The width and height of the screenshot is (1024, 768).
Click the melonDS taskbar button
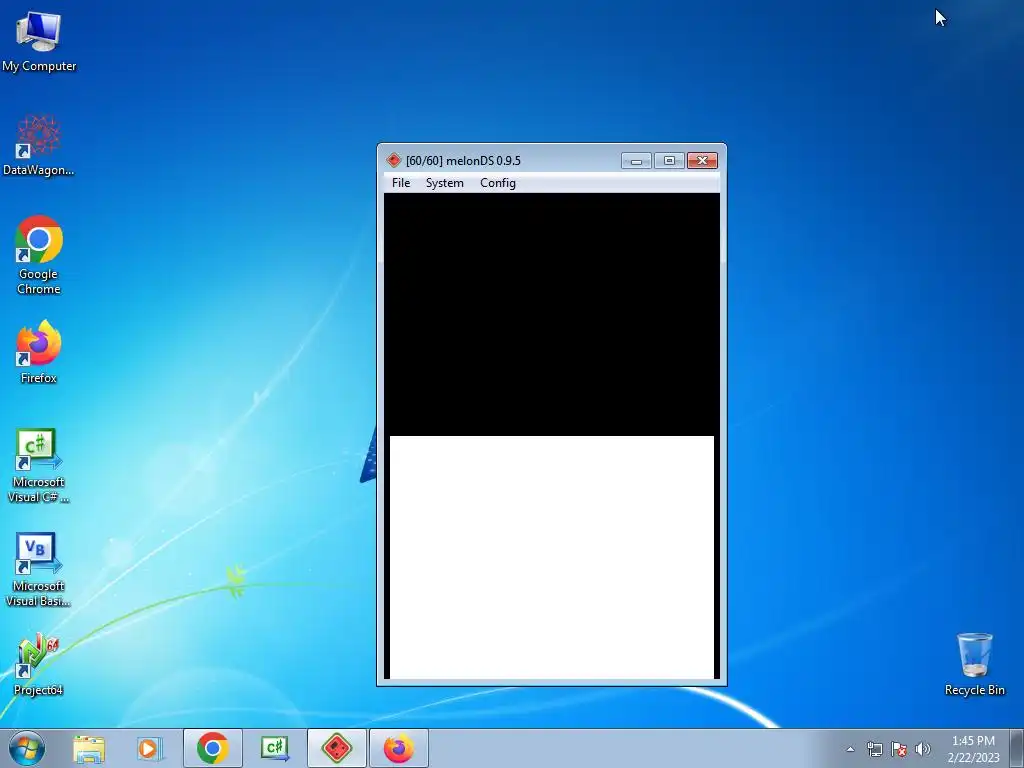click(336, 748)
